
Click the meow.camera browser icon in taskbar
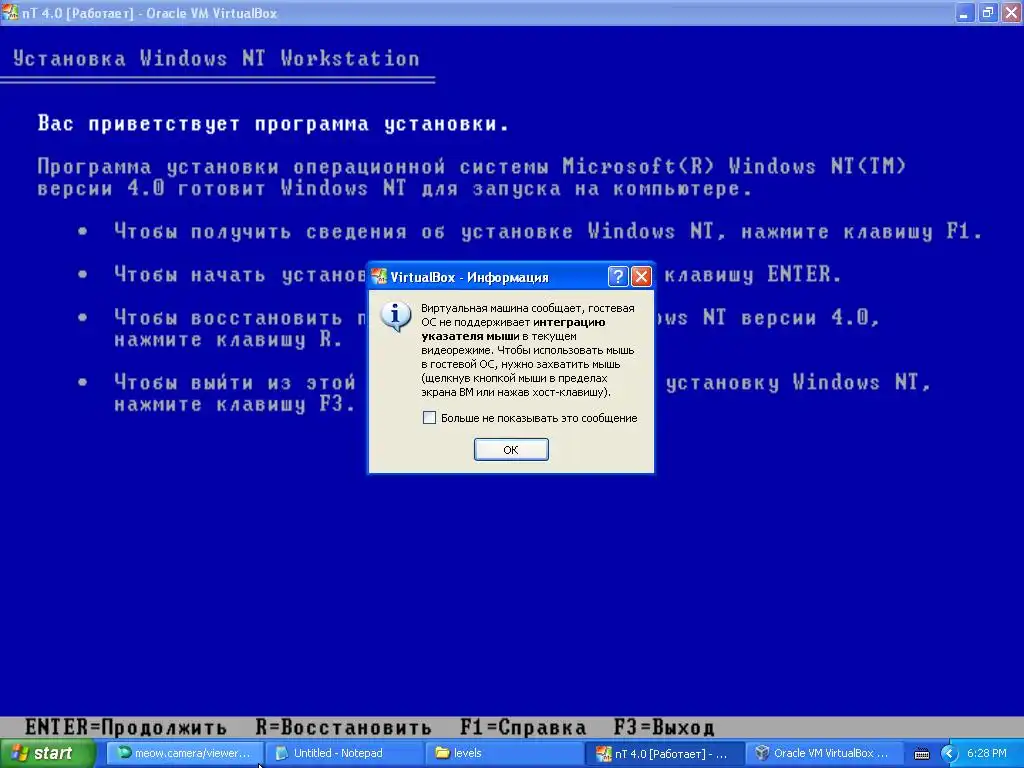click(124, 753)
